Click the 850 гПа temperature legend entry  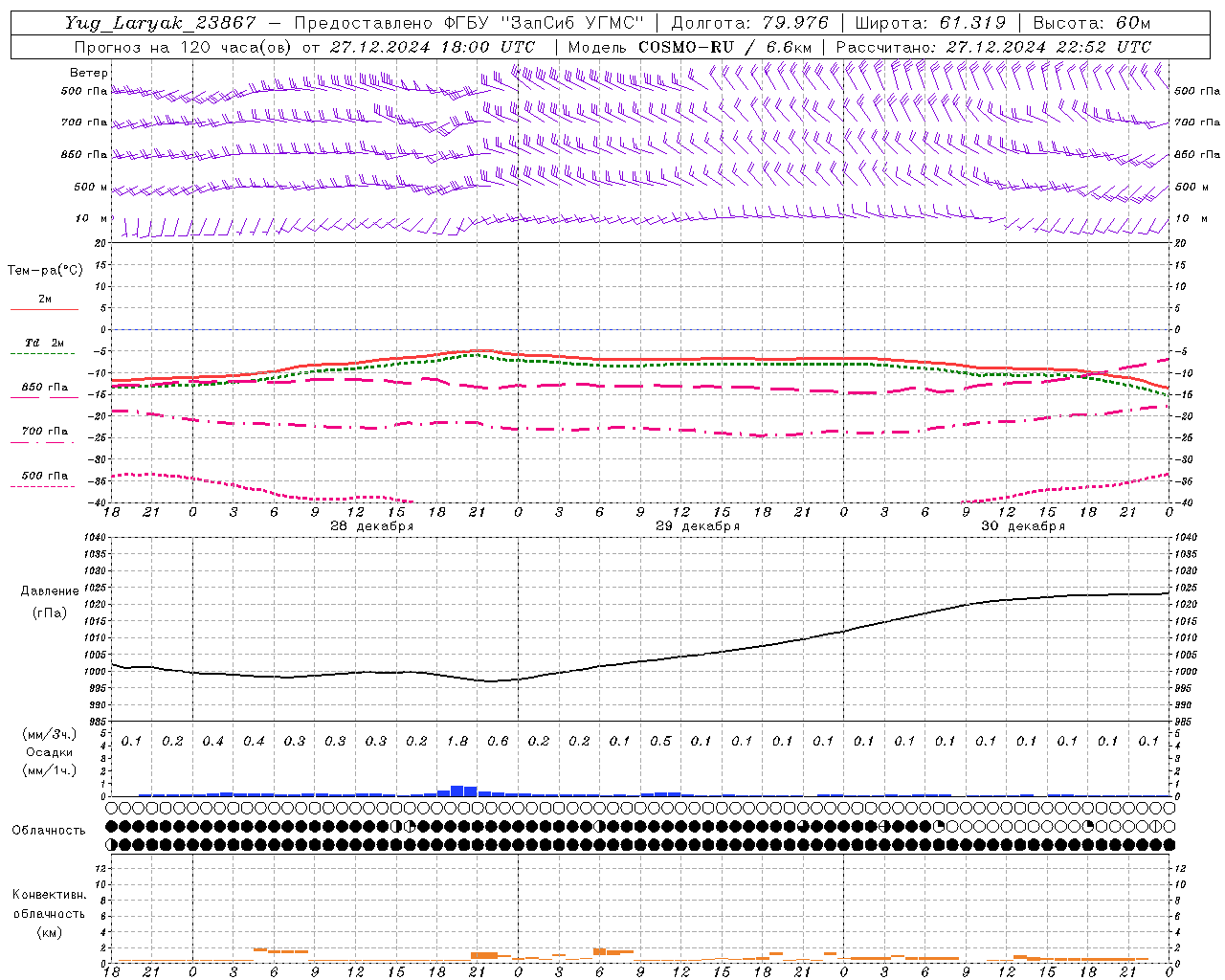click(44, 388)
